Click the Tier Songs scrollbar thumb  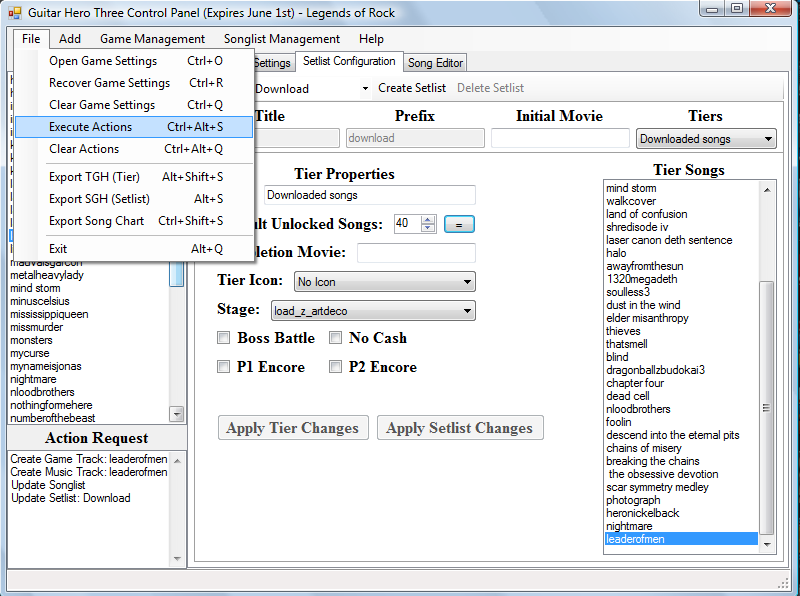[x=766, y=408]
